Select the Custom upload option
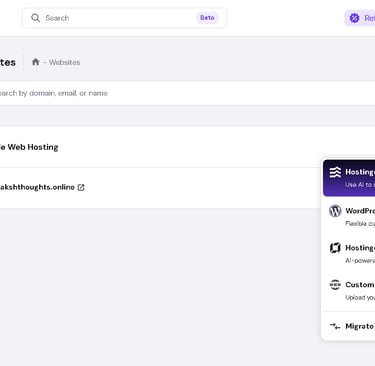Viewport: 375px width, 366px height. click(x=349, y=291)
